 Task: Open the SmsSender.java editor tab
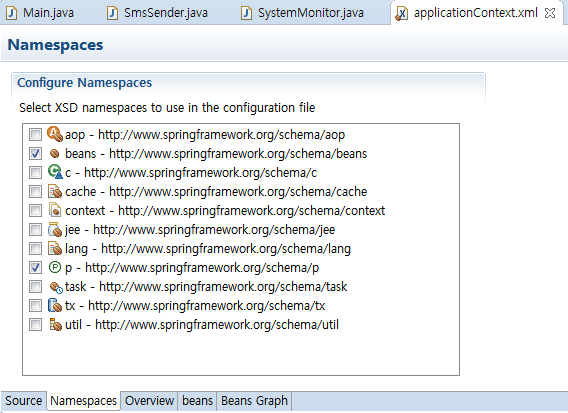tap(166, 13)
